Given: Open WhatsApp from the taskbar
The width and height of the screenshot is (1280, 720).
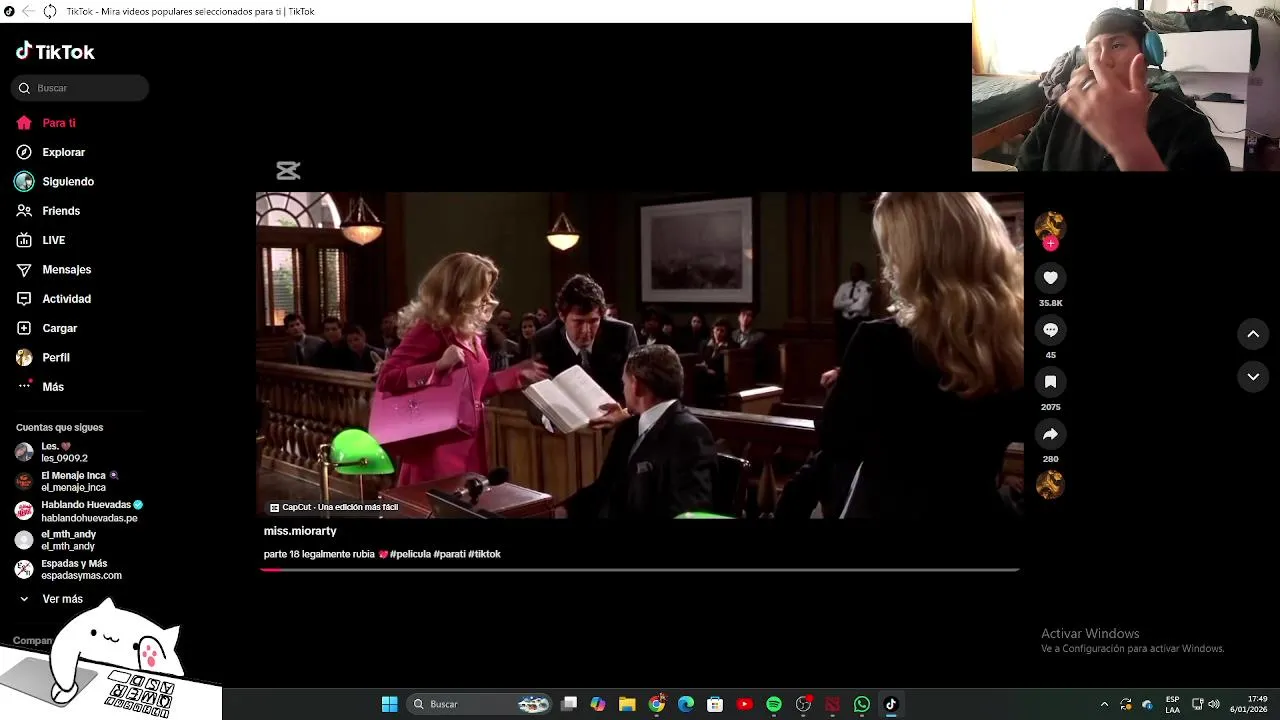Looking at the screenshot, I should coord(862,704).
